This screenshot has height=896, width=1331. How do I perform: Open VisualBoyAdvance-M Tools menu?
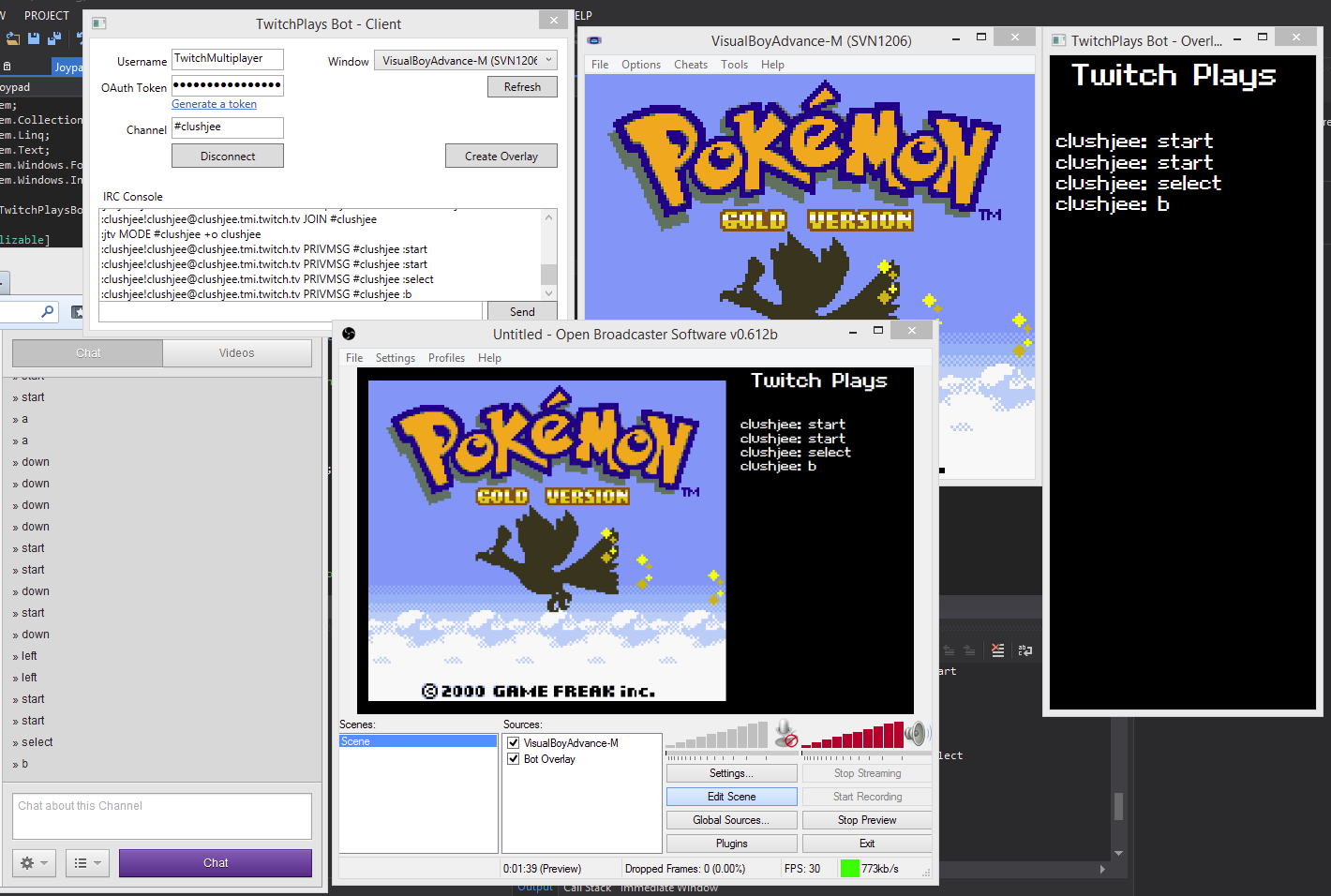pos(734,65)
